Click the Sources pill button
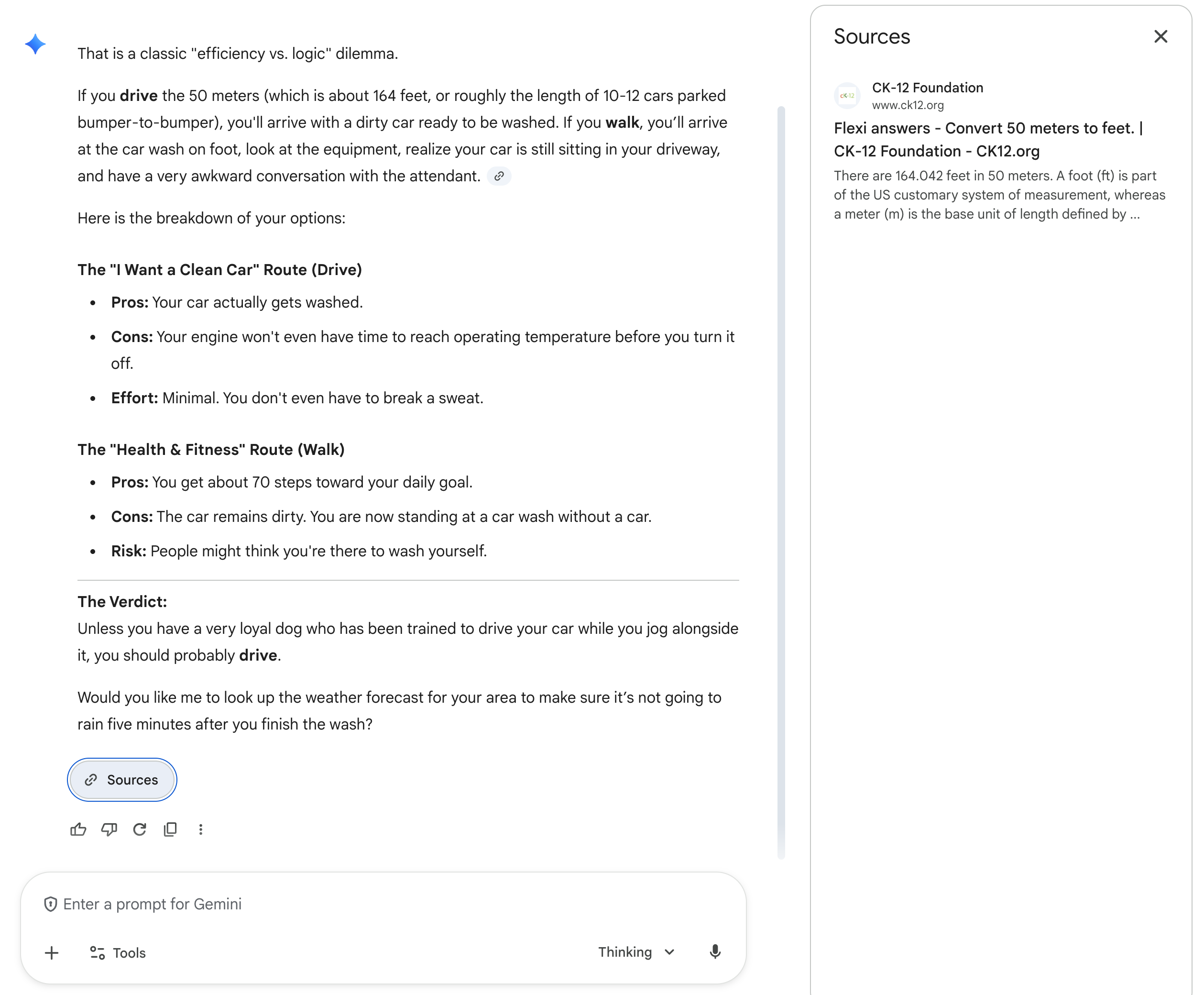 [121, 779]
